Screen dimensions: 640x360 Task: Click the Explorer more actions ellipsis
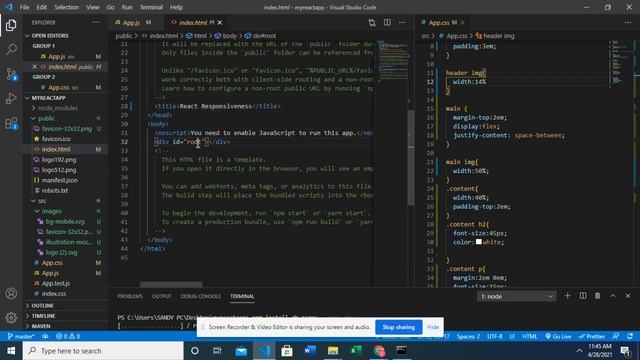[96, 22]
